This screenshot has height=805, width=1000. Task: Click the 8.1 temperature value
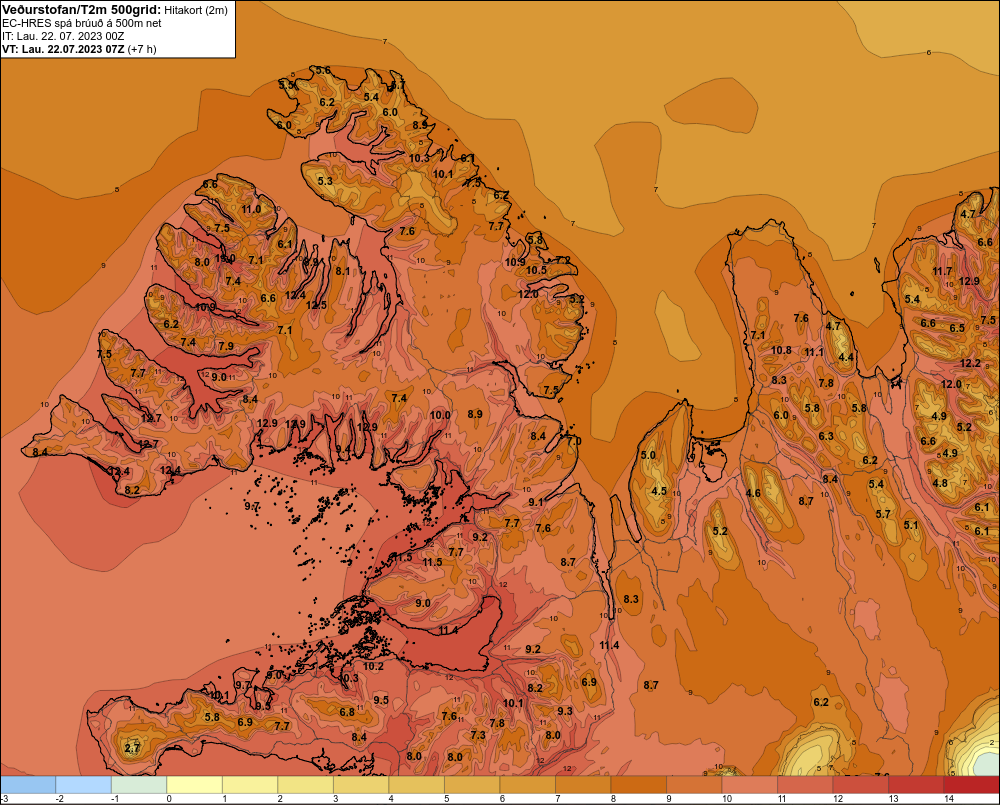(343, 270)
